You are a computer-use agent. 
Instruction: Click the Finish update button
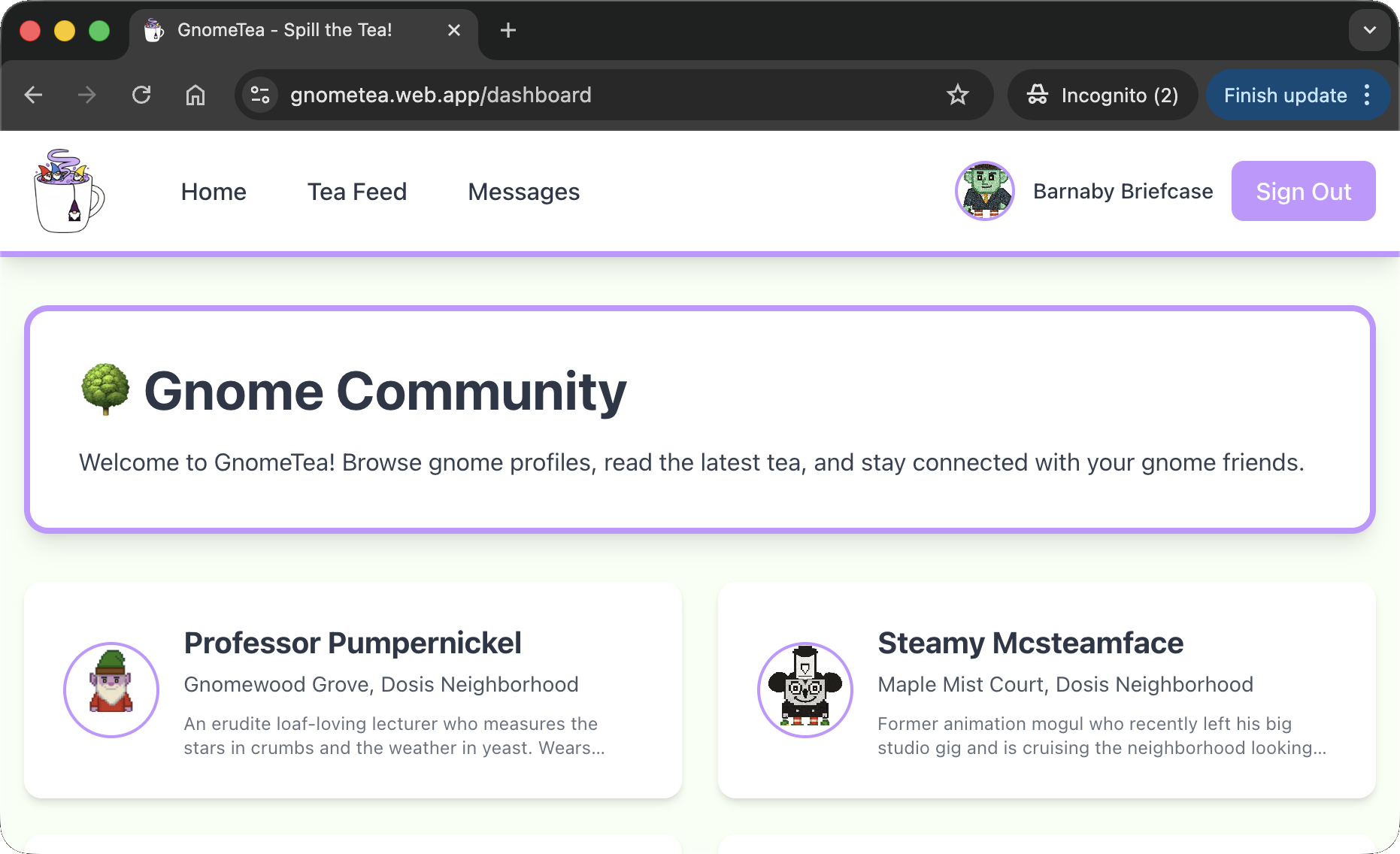(x=1284, y=95)
